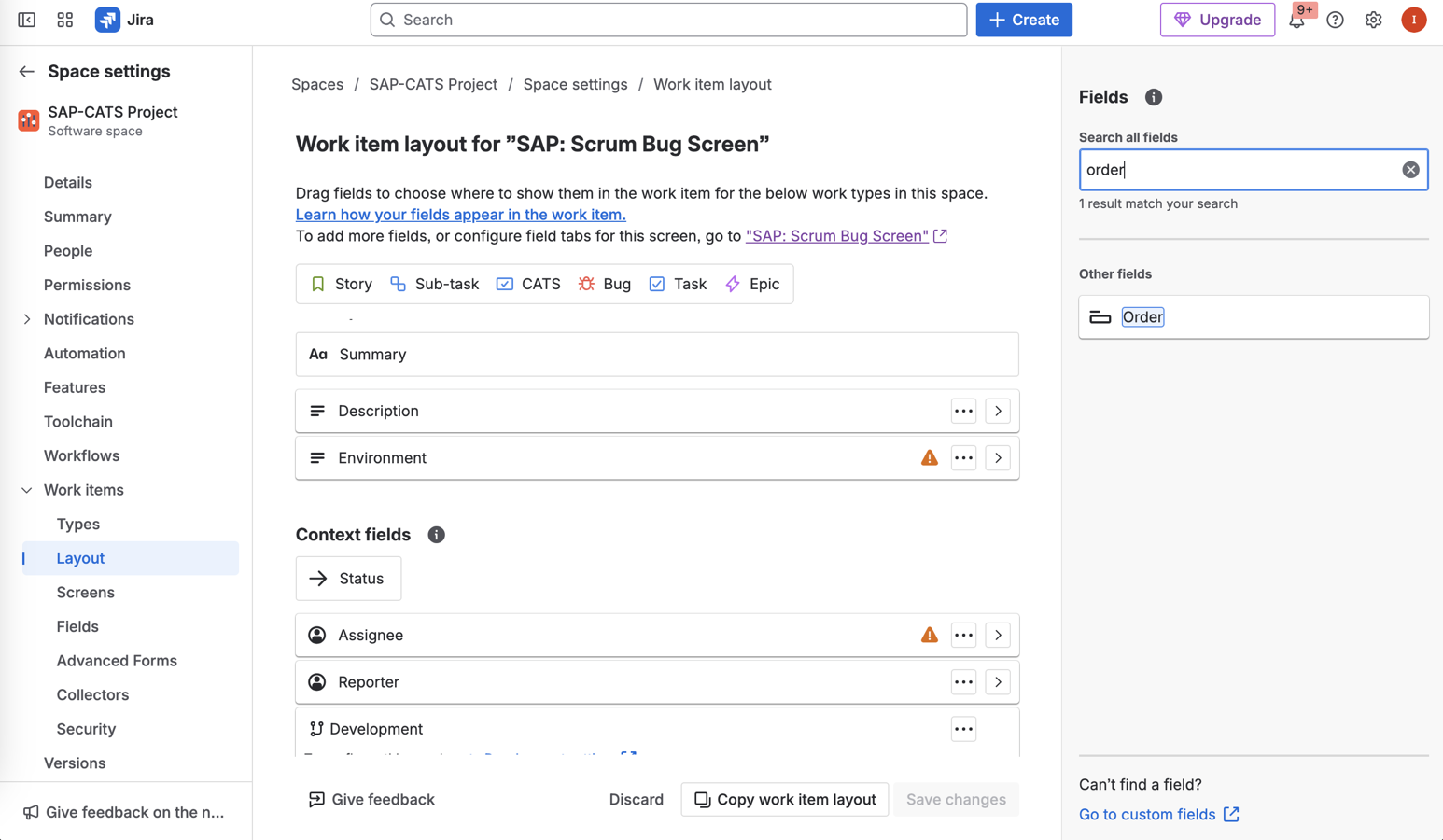Click the Environment field warning icon
Screen dimensions: 1443x840
[x=929, y=457]
